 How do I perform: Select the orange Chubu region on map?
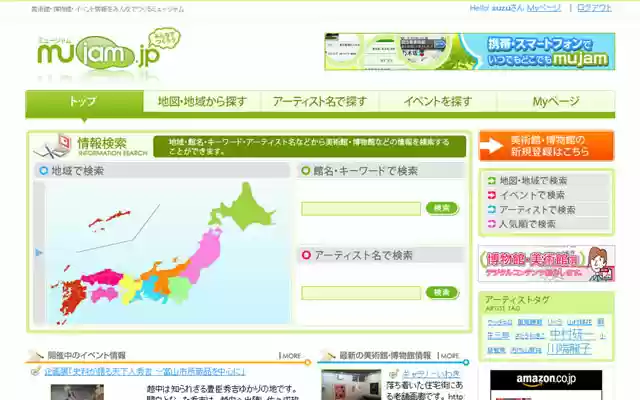163,276
